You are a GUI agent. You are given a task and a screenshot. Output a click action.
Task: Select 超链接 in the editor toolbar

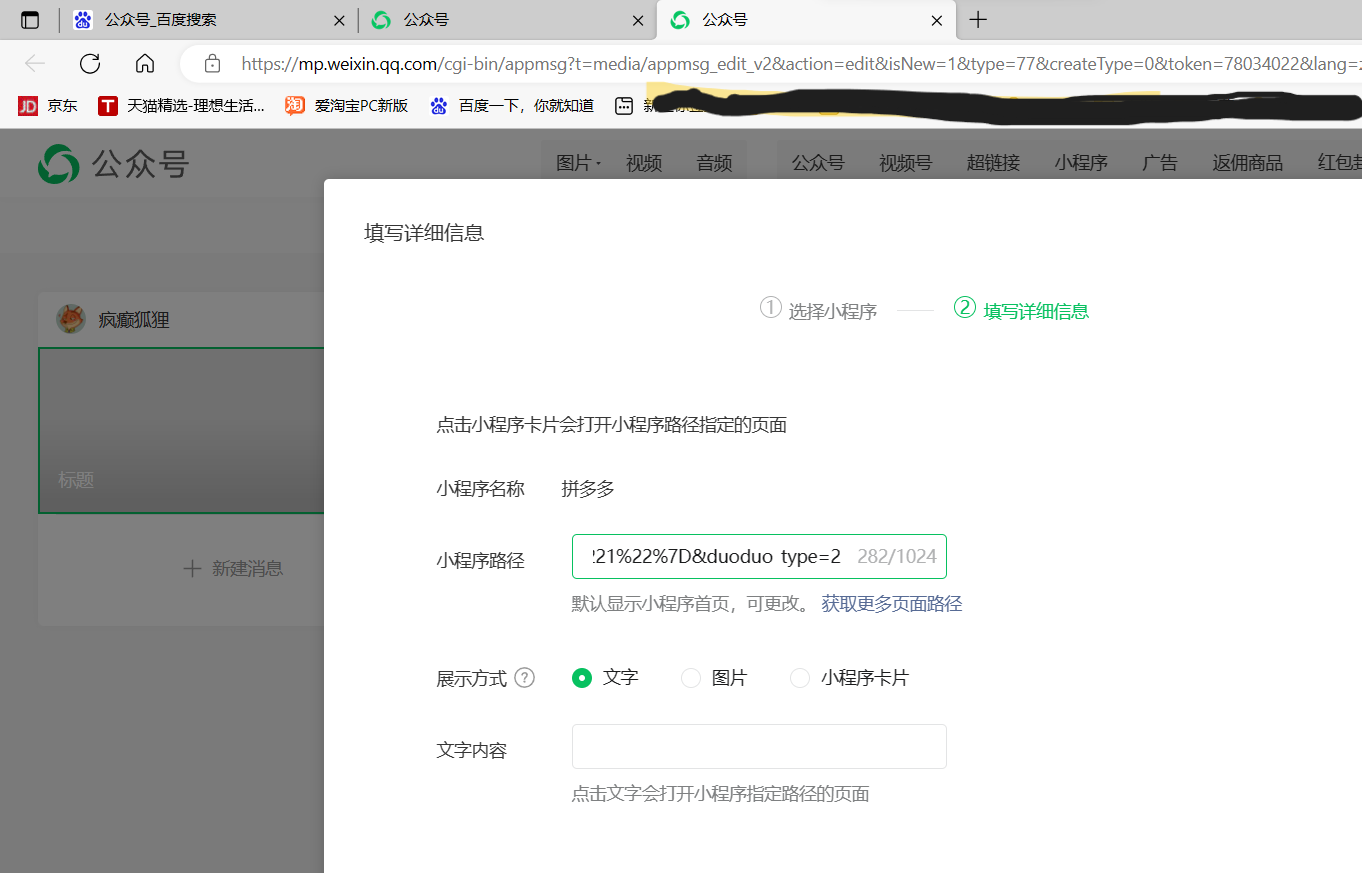coord(993,163)
